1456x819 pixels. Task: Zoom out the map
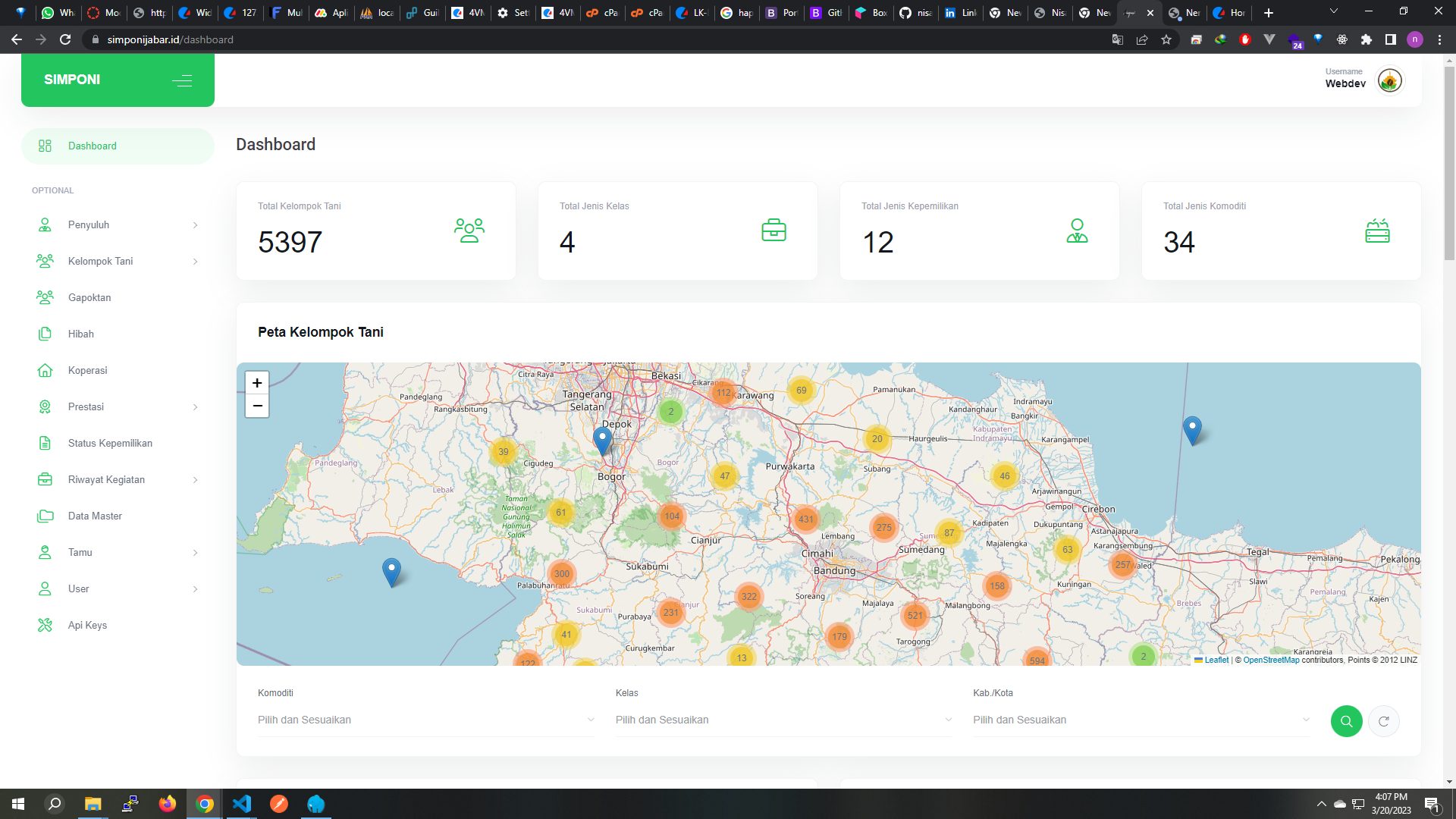click(257, 406)
